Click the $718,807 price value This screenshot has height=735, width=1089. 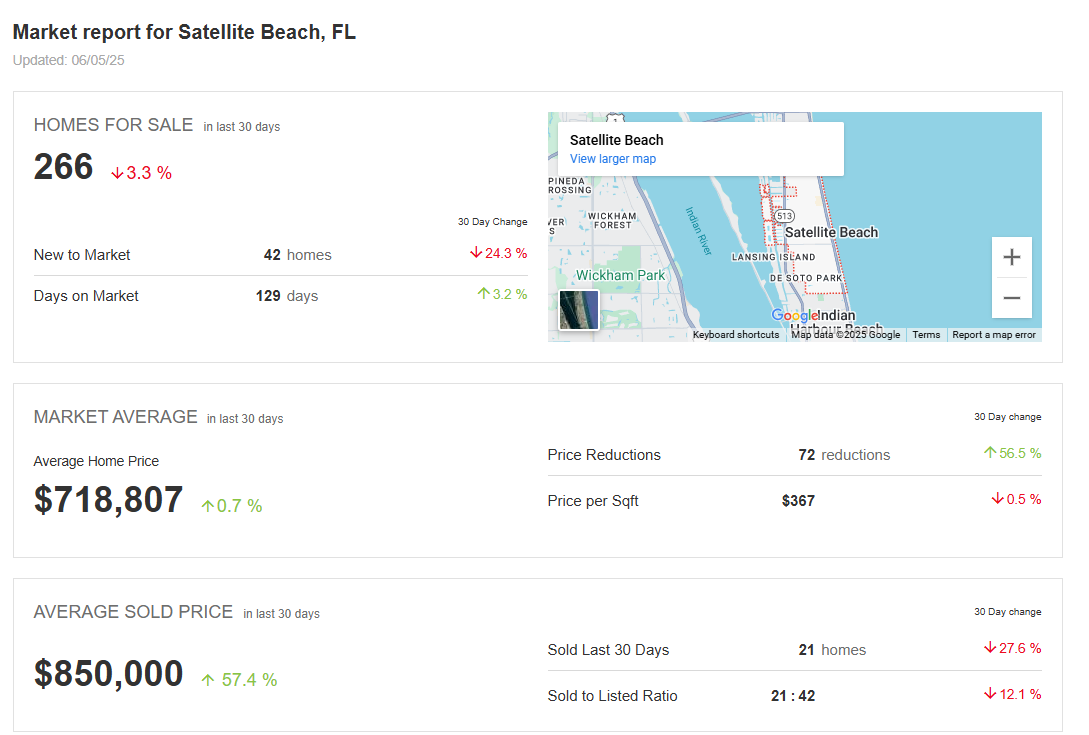coord(108,499)
